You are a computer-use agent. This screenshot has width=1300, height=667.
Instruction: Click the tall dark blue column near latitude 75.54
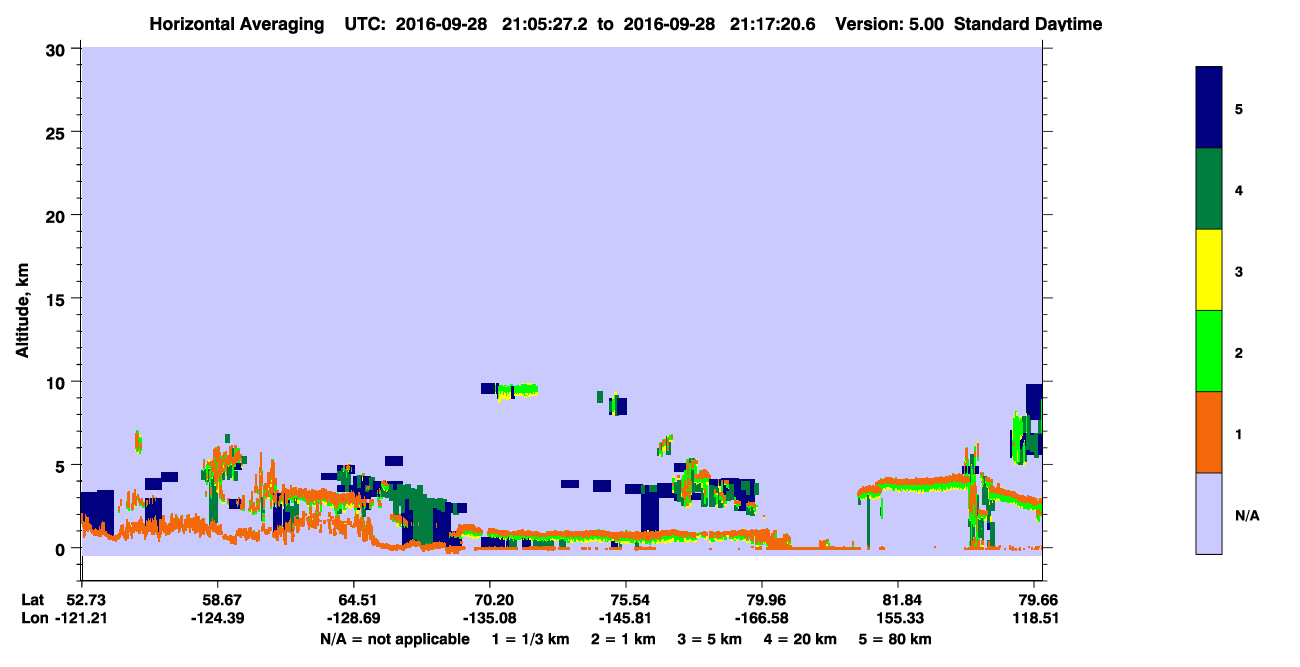click(x=650, y=509)
